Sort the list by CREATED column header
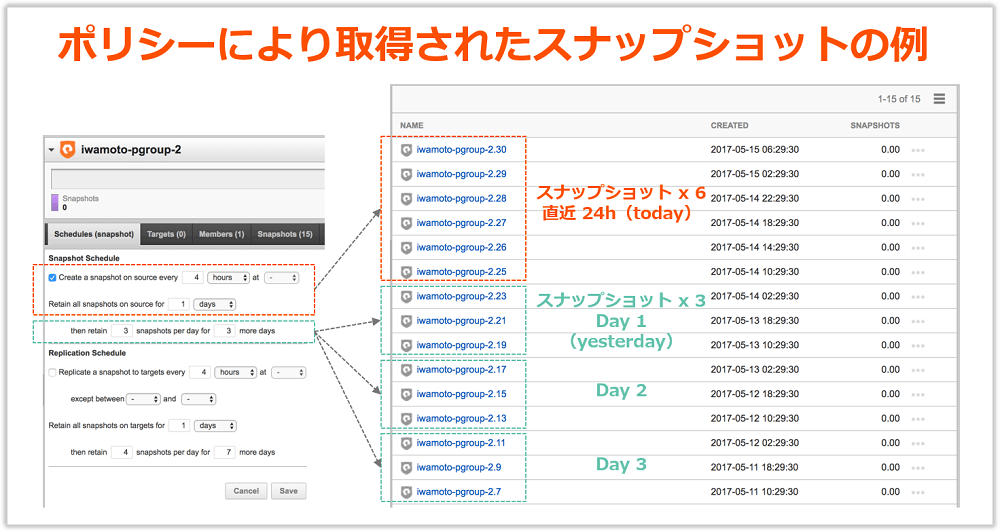1000x532 pixels. point(730,126)
